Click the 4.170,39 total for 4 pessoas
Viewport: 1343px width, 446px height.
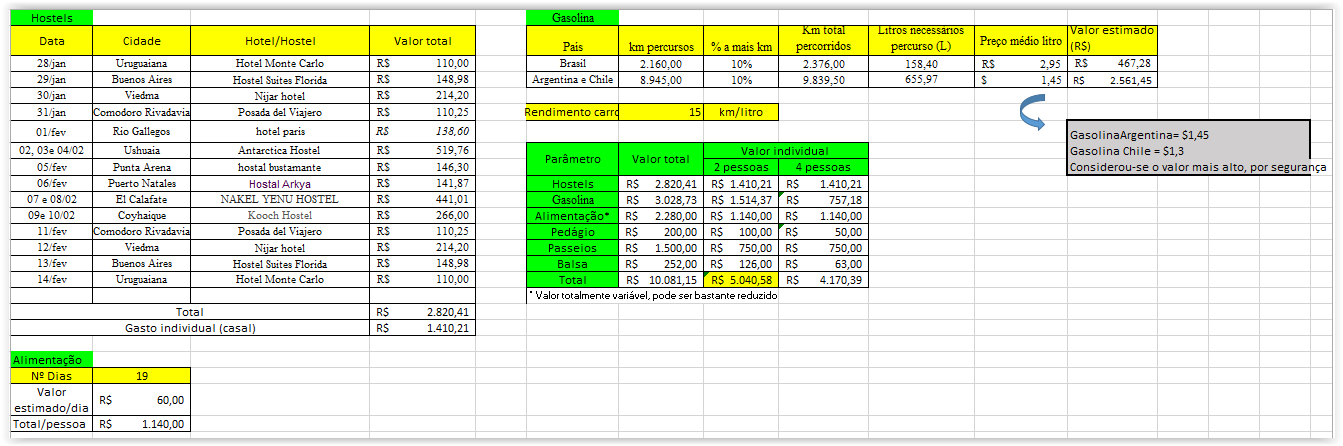[x=823, y=280]
